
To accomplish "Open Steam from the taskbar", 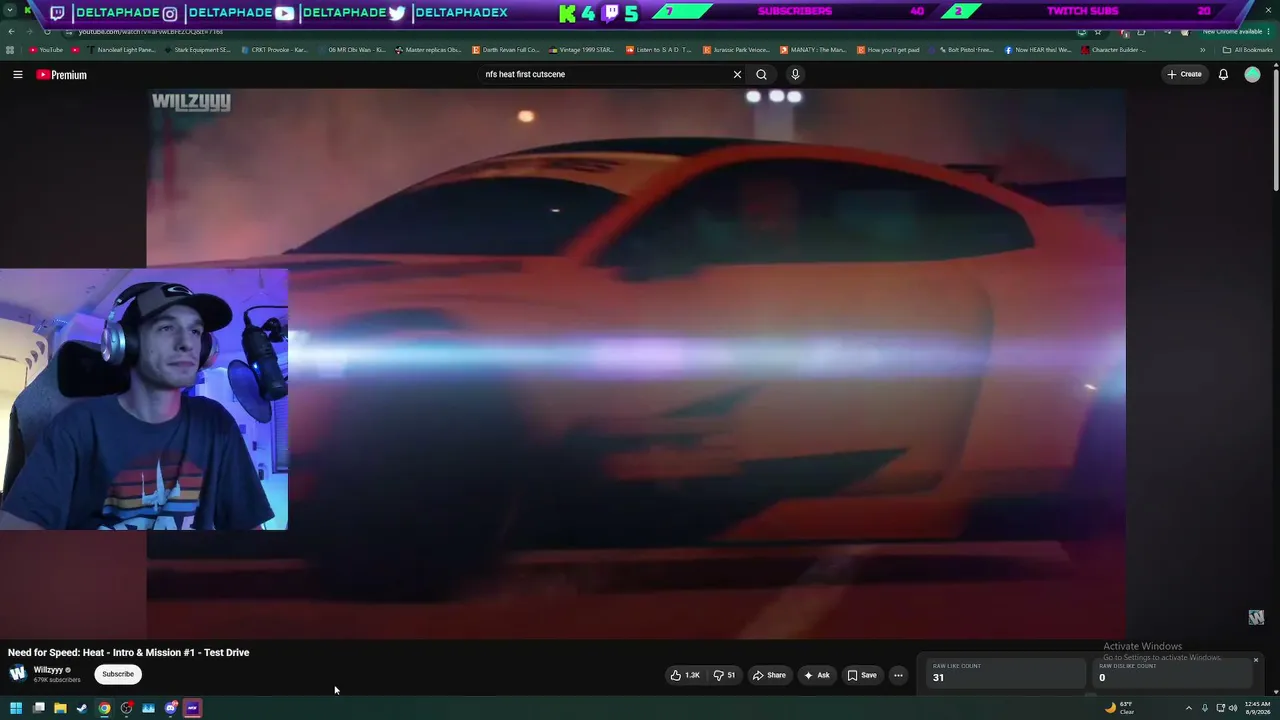I will 82,708.
